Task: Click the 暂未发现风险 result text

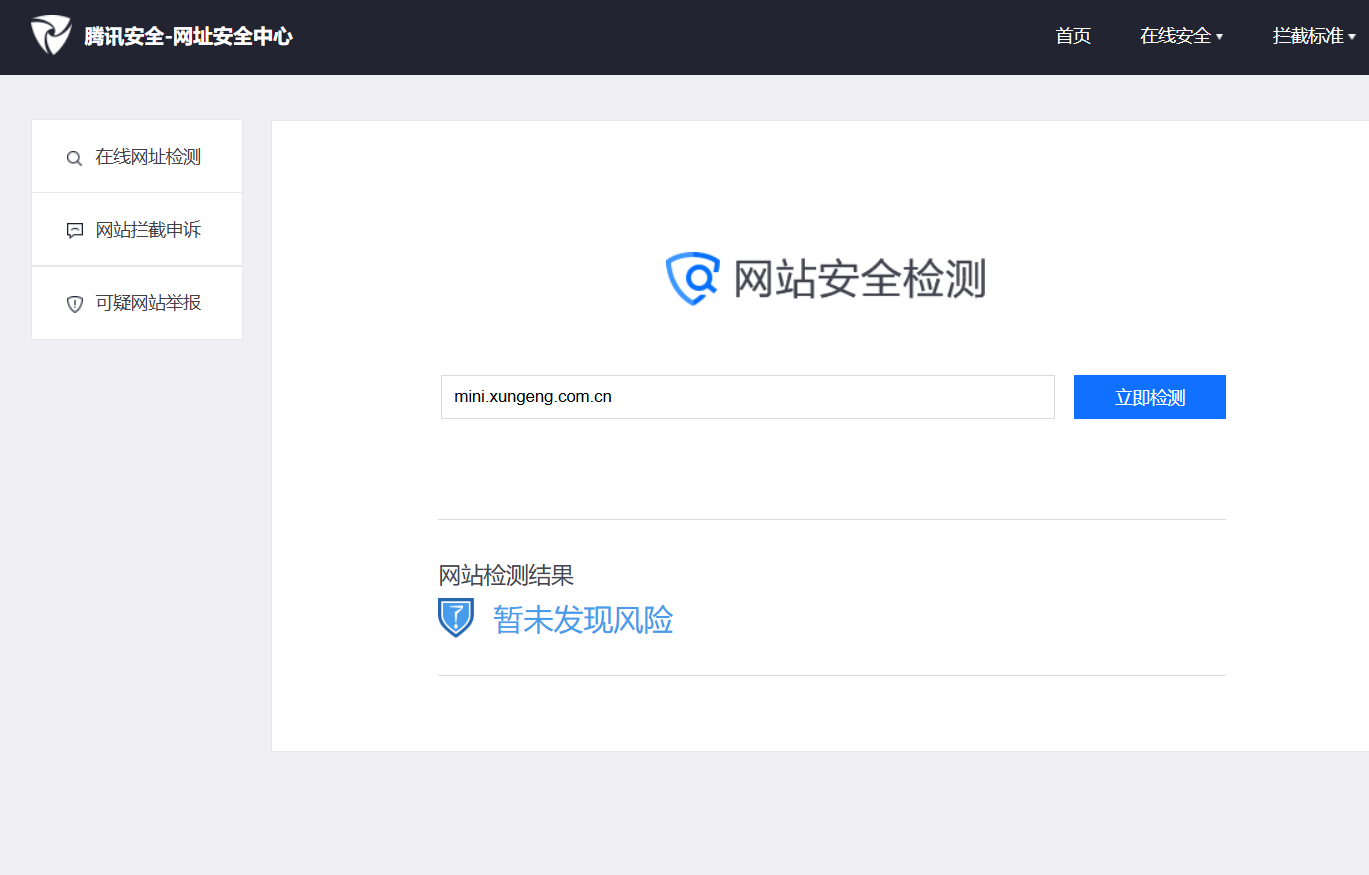Action: click(x=583, y=620)
